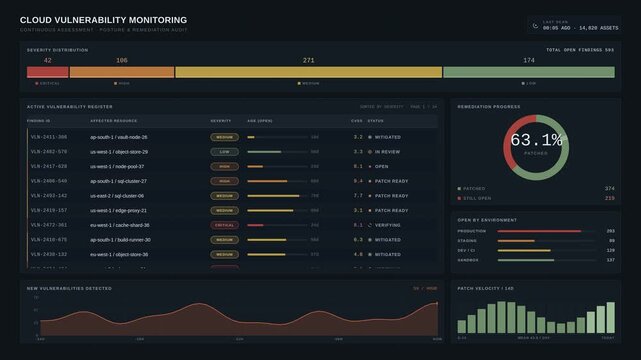Select the red Critical segment showing 42

(x=47, y=72)
